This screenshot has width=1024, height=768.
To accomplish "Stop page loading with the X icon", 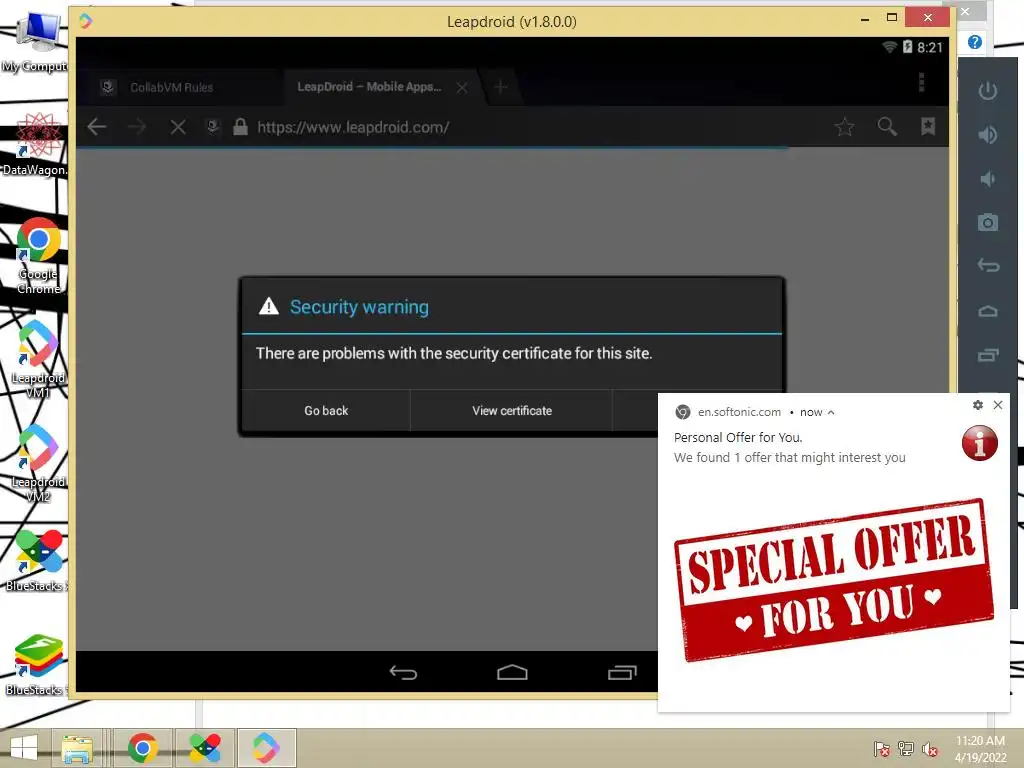I will pos(178,127).
